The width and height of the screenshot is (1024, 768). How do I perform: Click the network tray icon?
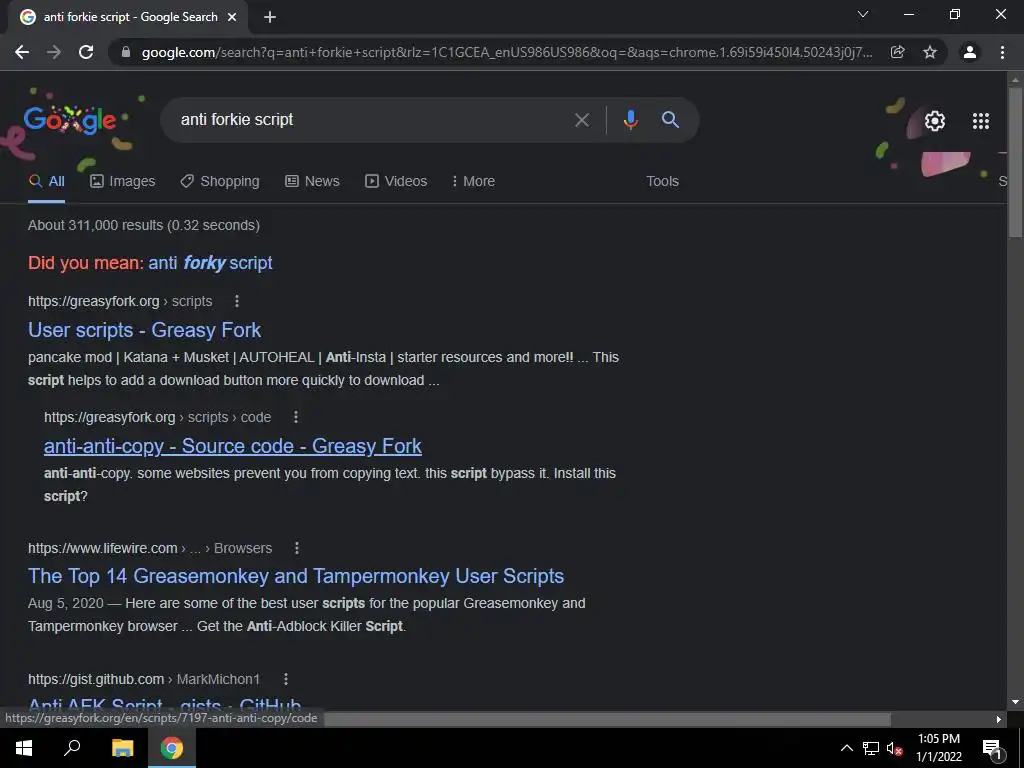[x=871, y=748]
